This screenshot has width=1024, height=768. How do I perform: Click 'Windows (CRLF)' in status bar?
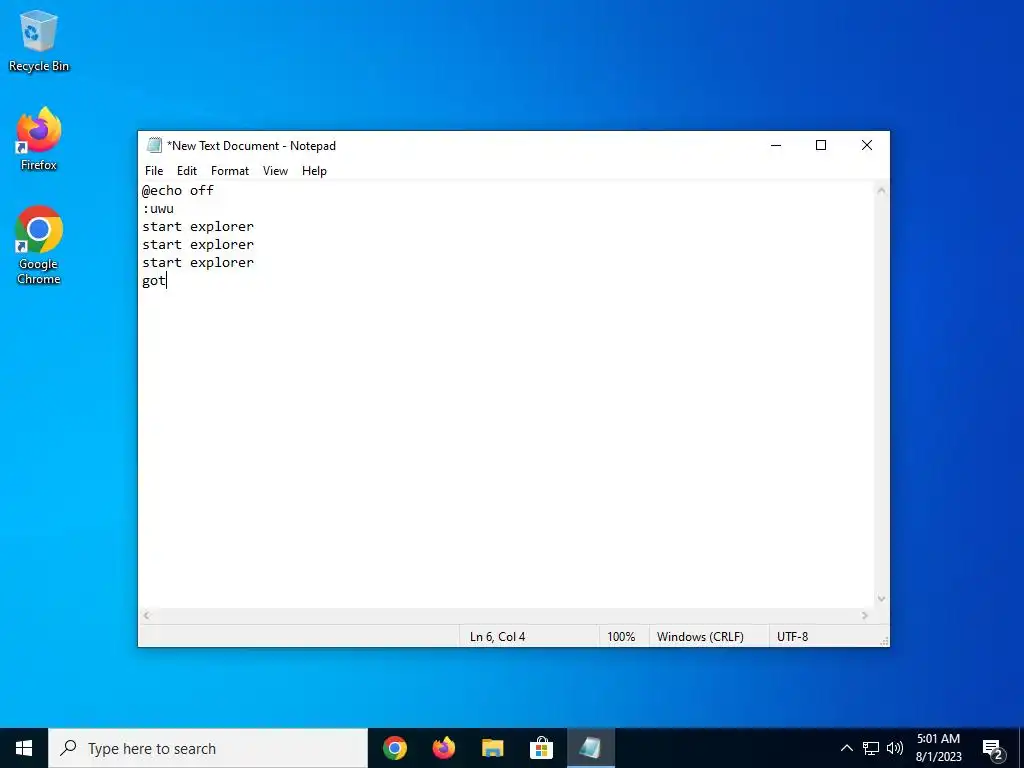click(700, 637)
